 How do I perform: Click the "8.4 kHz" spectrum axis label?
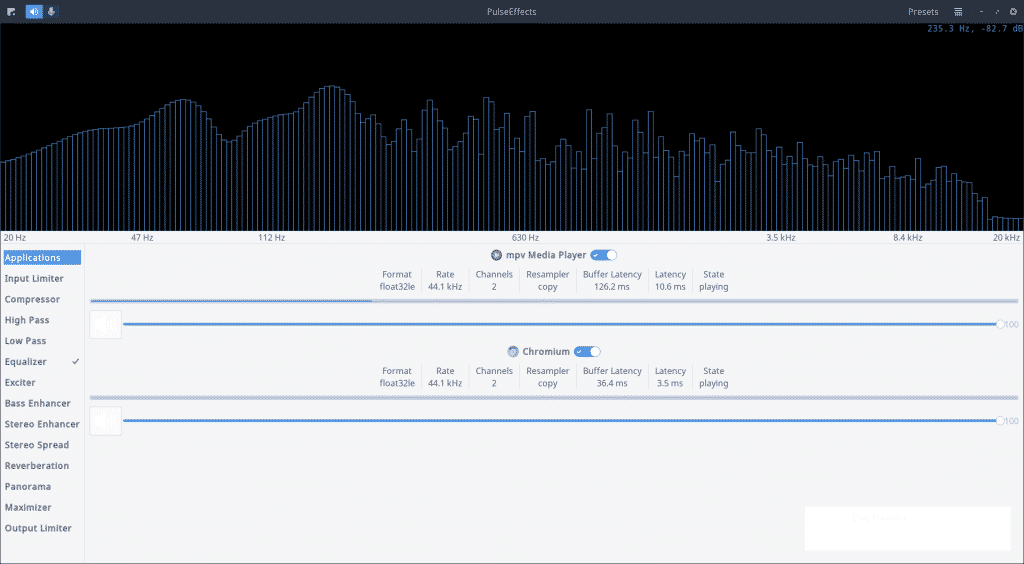908,238
